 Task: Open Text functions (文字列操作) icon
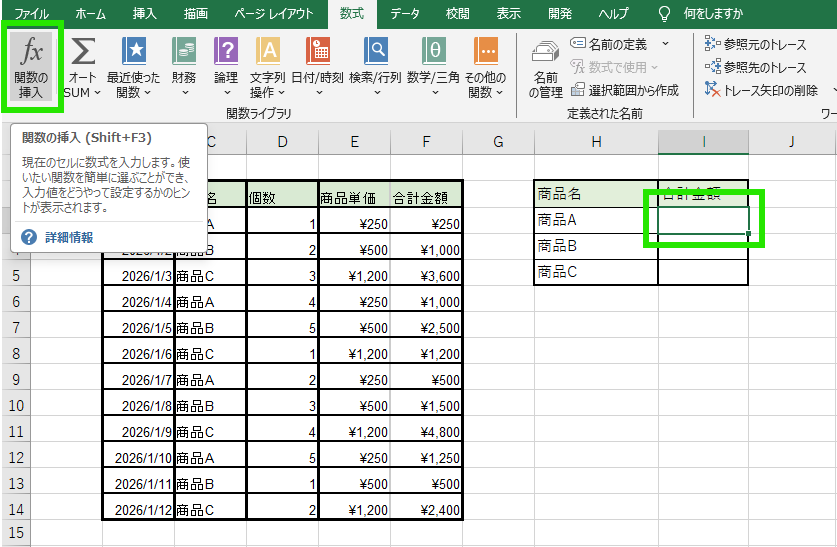267,52
